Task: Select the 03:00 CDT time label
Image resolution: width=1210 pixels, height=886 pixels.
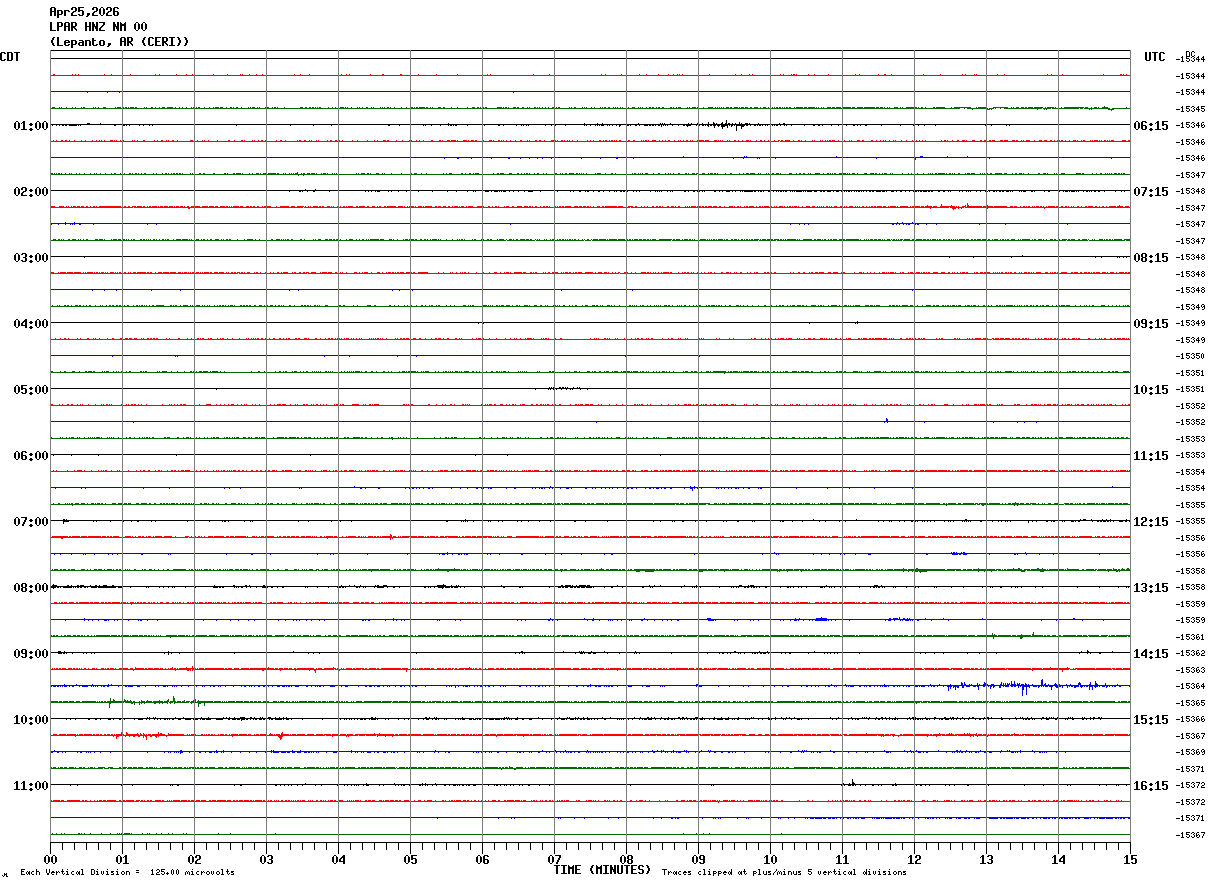Action: click(31, 258)
